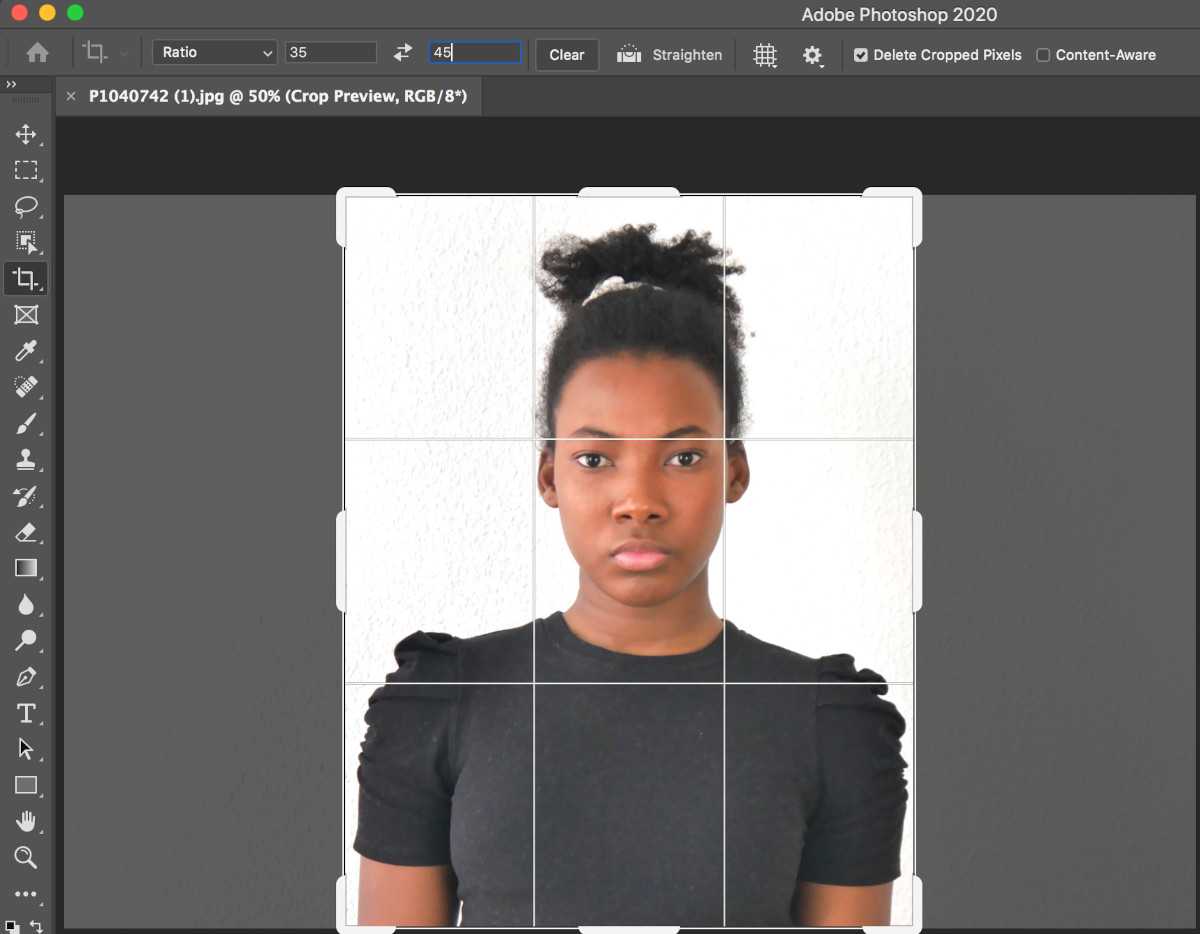
Task: Select the Eraser tool
Action: click(26, 532)
